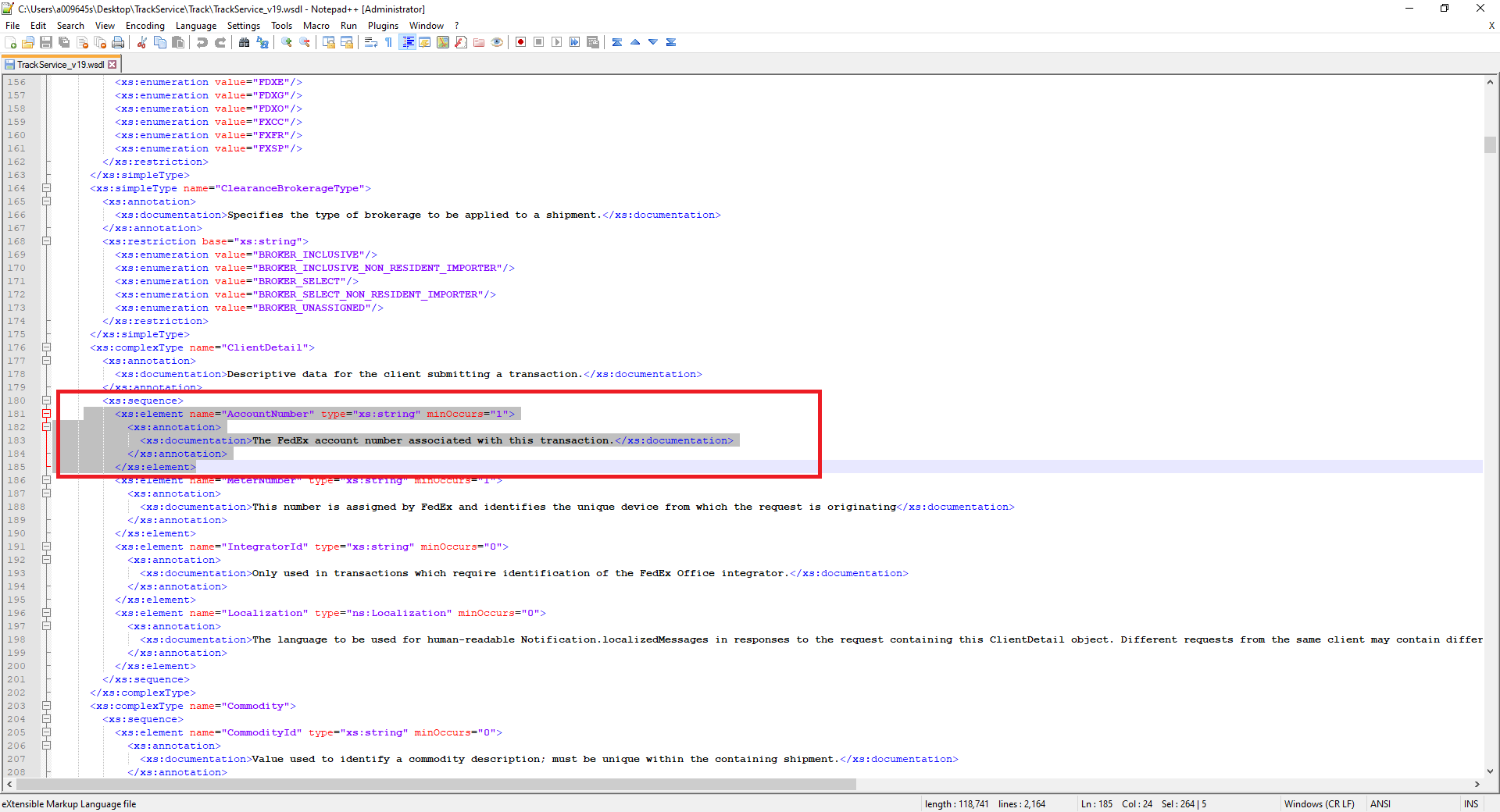The image size is (1500, 812).
Task: Click the Redo arrow icon
Action: pyautogui.click(x=220, y=42)
